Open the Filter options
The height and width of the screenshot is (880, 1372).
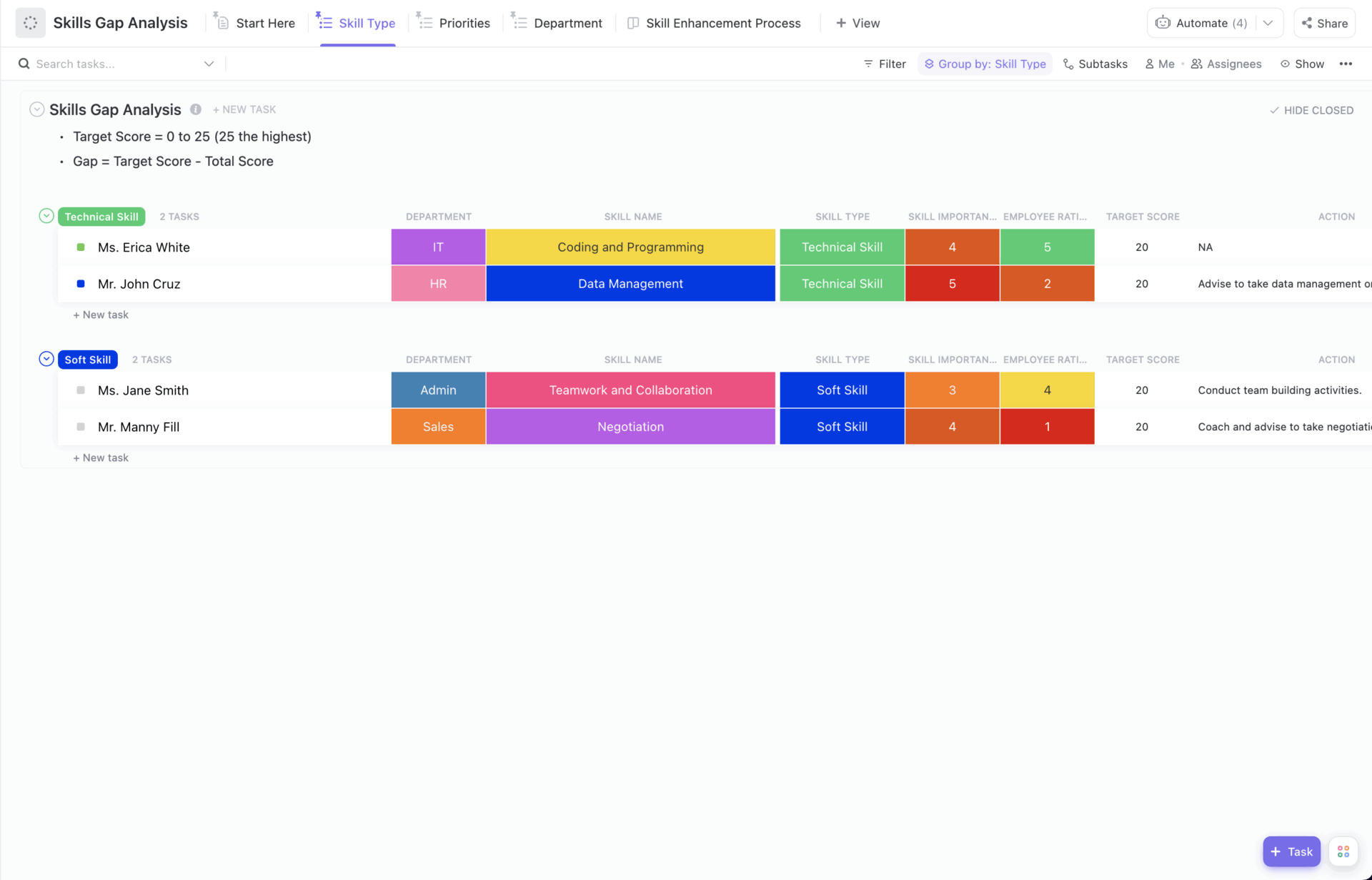(884, 64)
